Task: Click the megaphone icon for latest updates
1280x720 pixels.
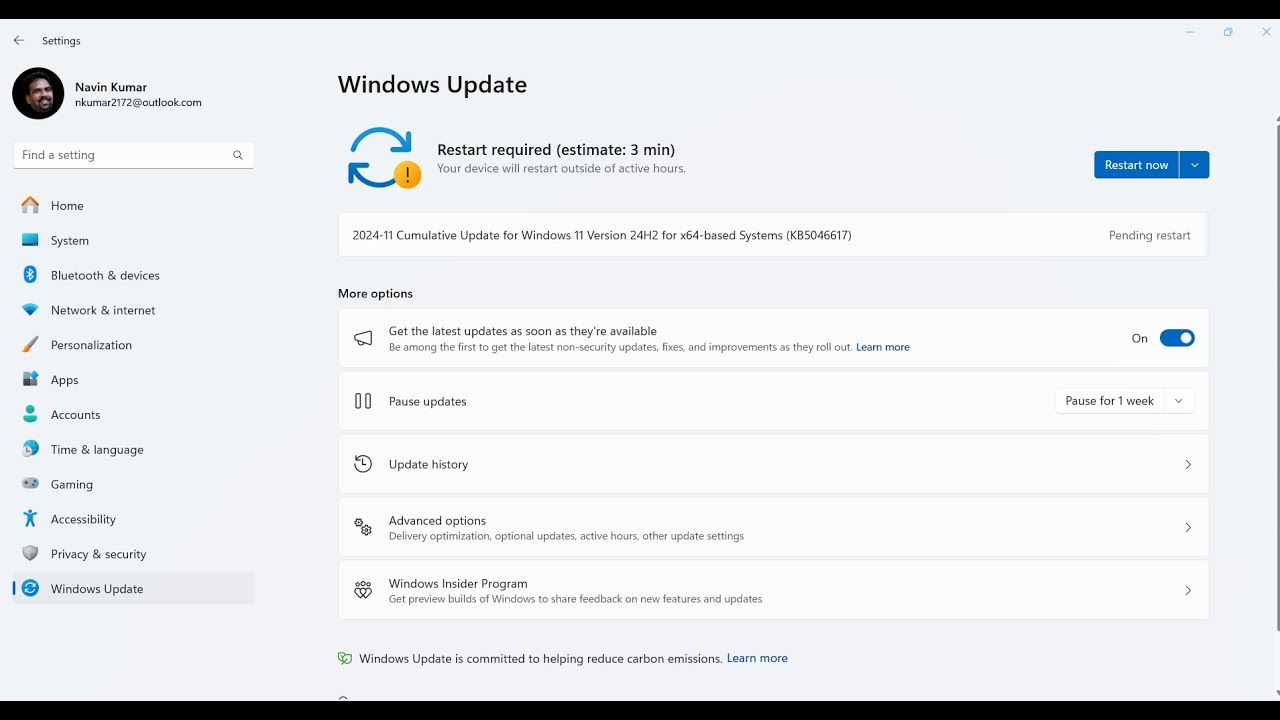Action: coord(363,338)
